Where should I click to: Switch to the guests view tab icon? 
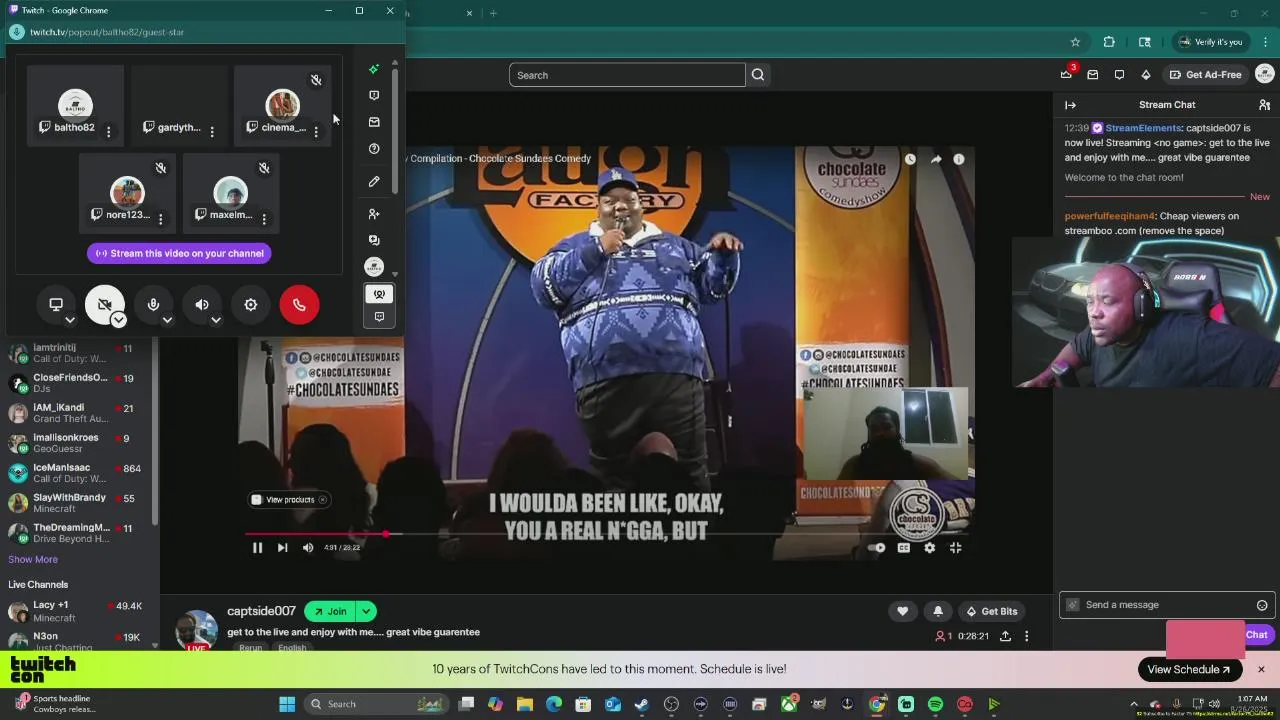pos(379,294)
